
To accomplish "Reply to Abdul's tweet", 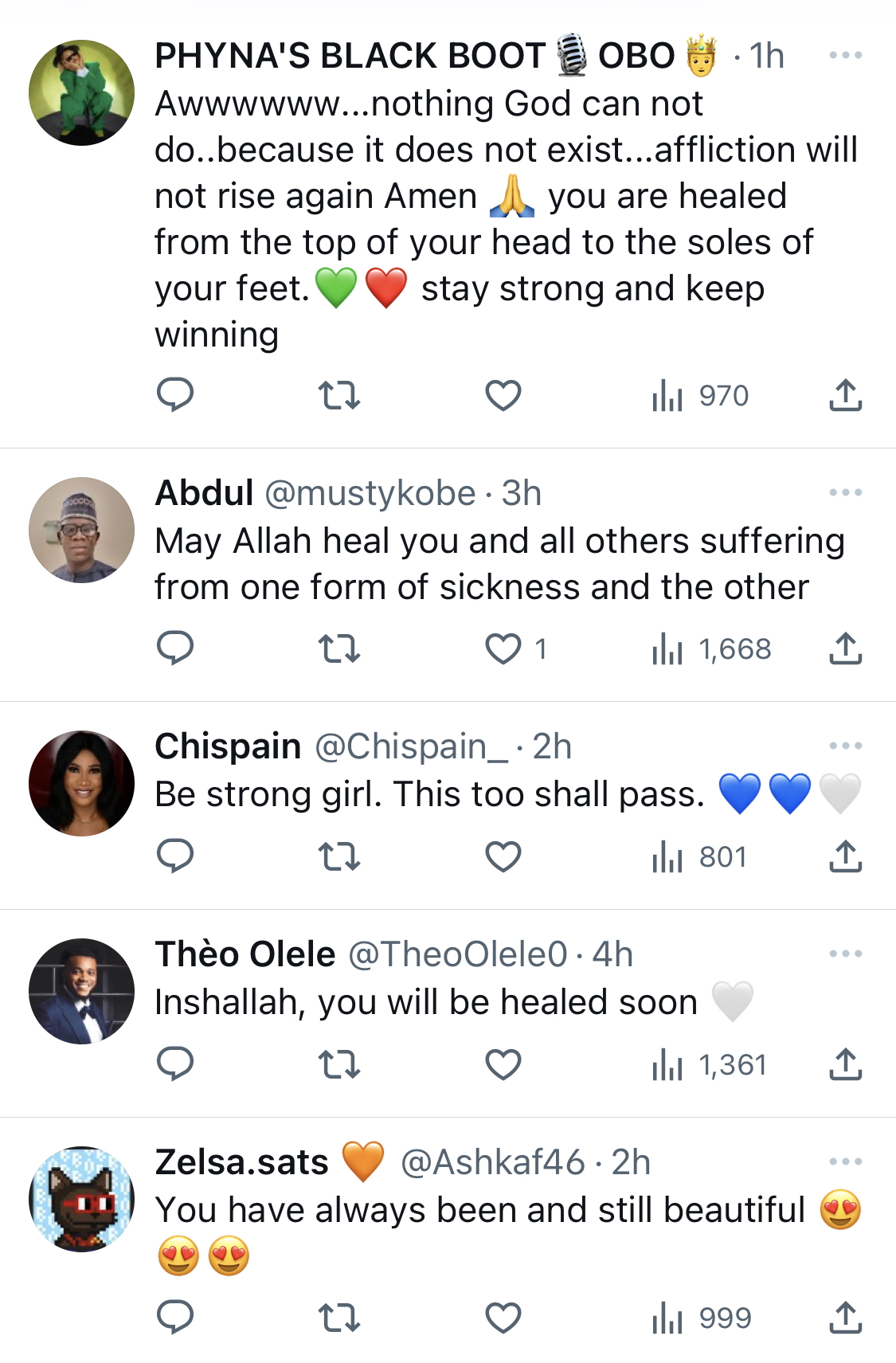I will pyautogui.click(x=175, y=648).
